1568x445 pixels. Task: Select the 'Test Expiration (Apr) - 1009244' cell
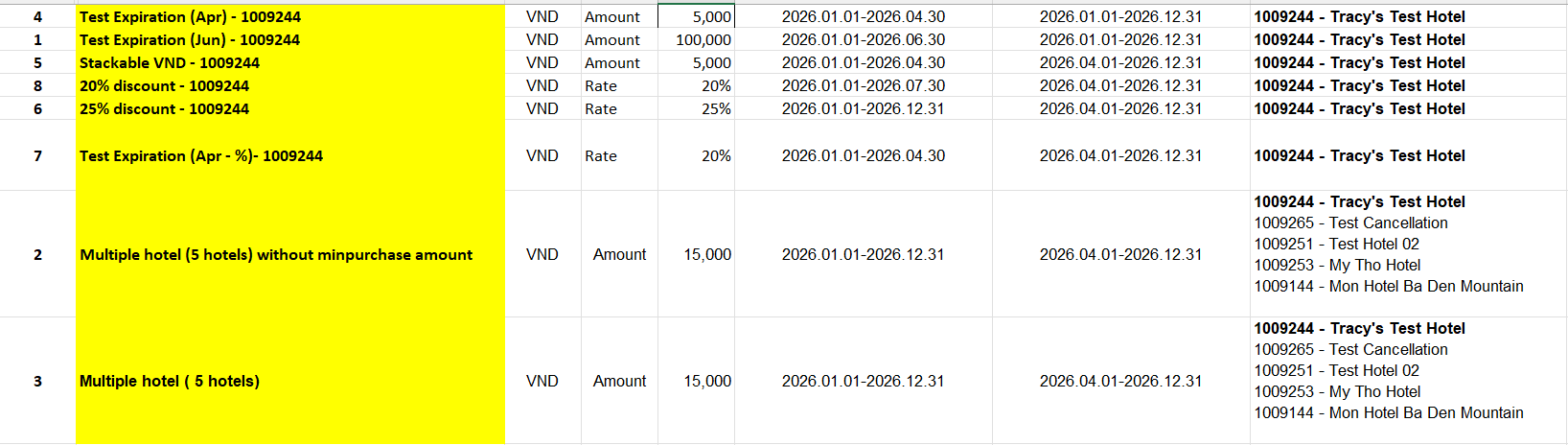point(190,17)
